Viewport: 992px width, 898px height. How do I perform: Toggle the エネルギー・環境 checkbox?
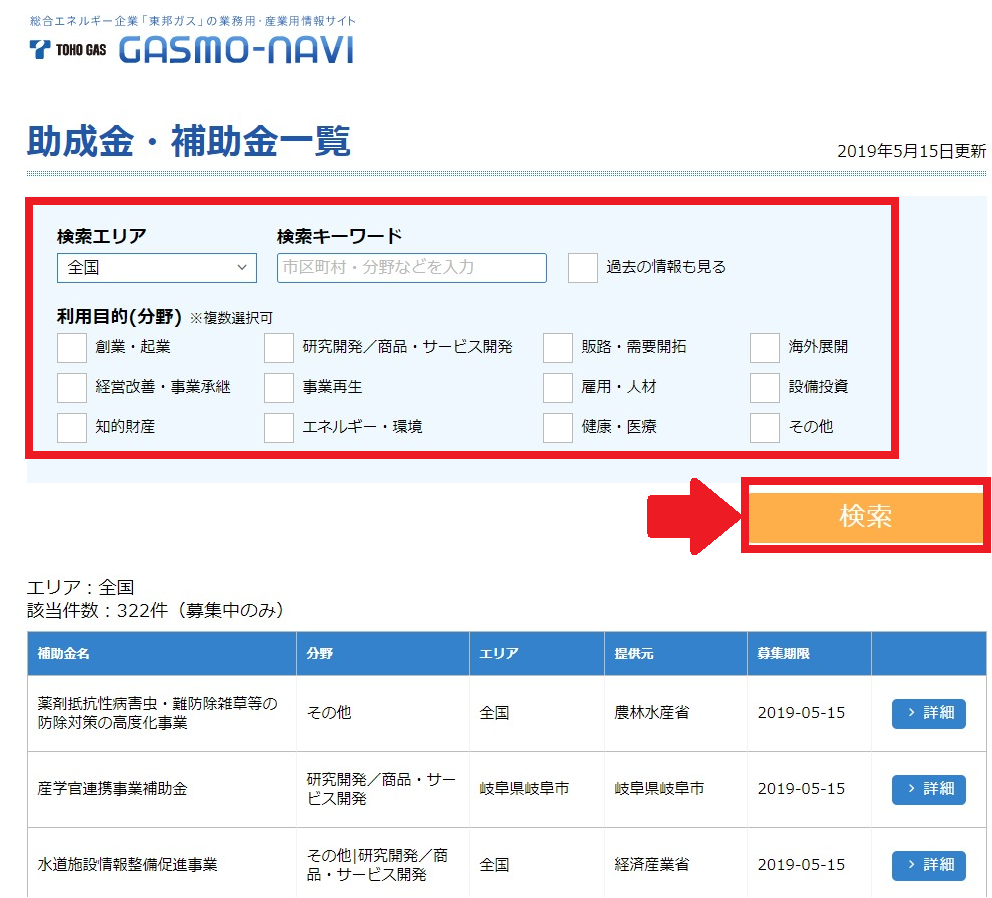click(279, 427)
